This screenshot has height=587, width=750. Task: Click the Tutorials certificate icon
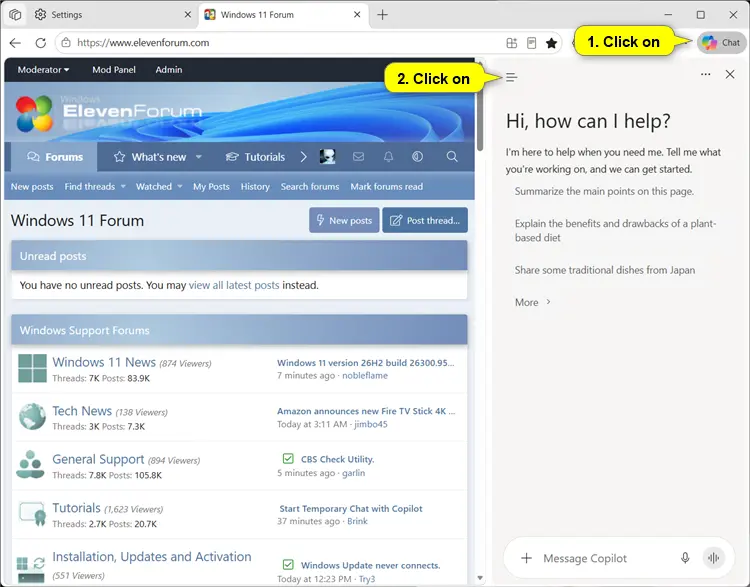[32, 514]
